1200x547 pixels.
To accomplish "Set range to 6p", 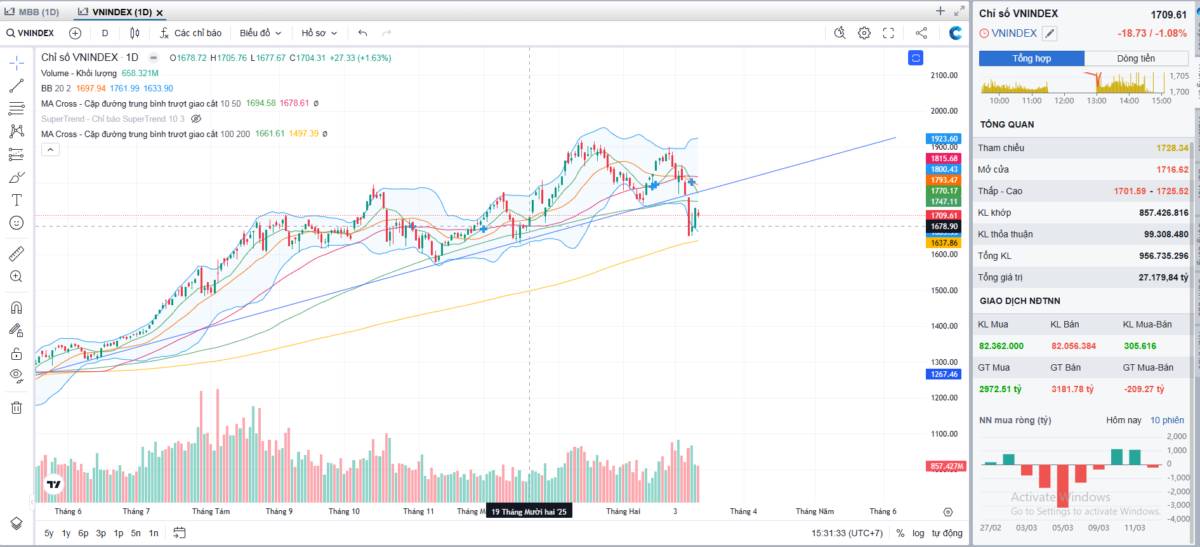I will point(84,533).
